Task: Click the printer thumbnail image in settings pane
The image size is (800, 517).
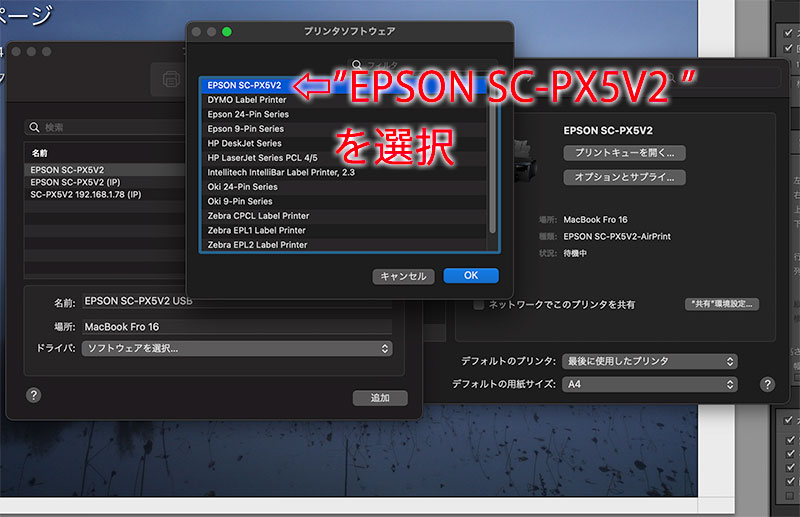Action: 526,161
